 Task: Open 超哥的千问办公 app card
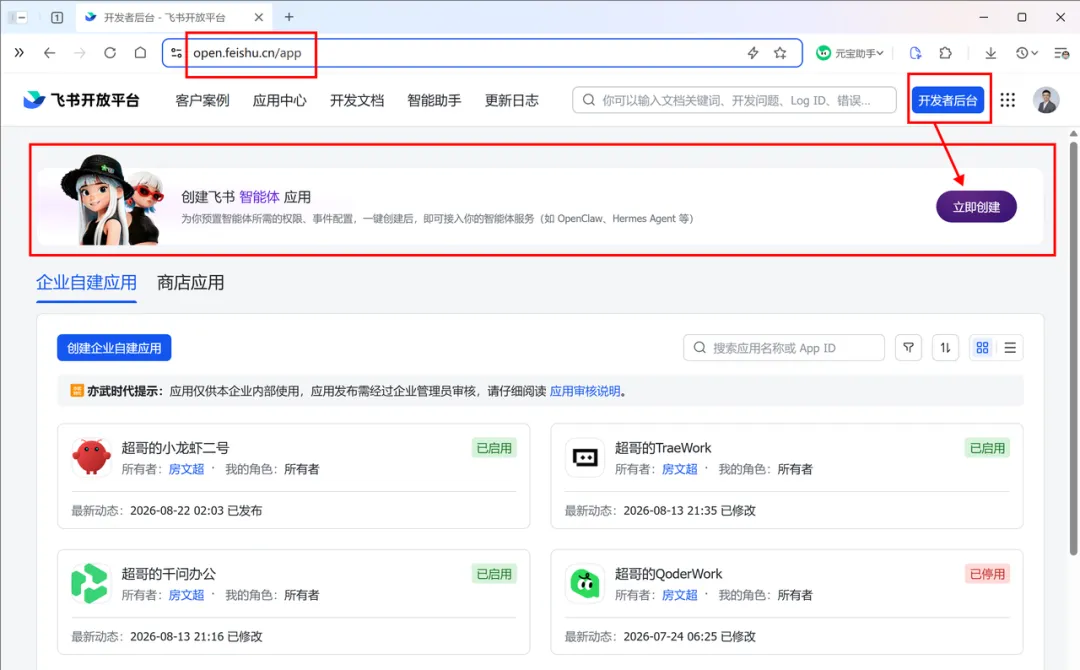point(293,602)
